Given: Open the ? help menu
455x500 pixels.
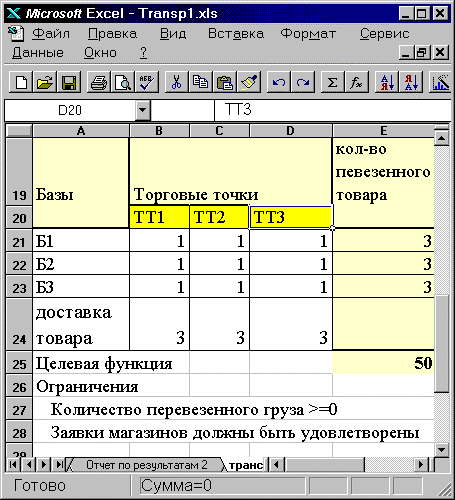Looking at the screenshot, I should (x=143, y=53).
